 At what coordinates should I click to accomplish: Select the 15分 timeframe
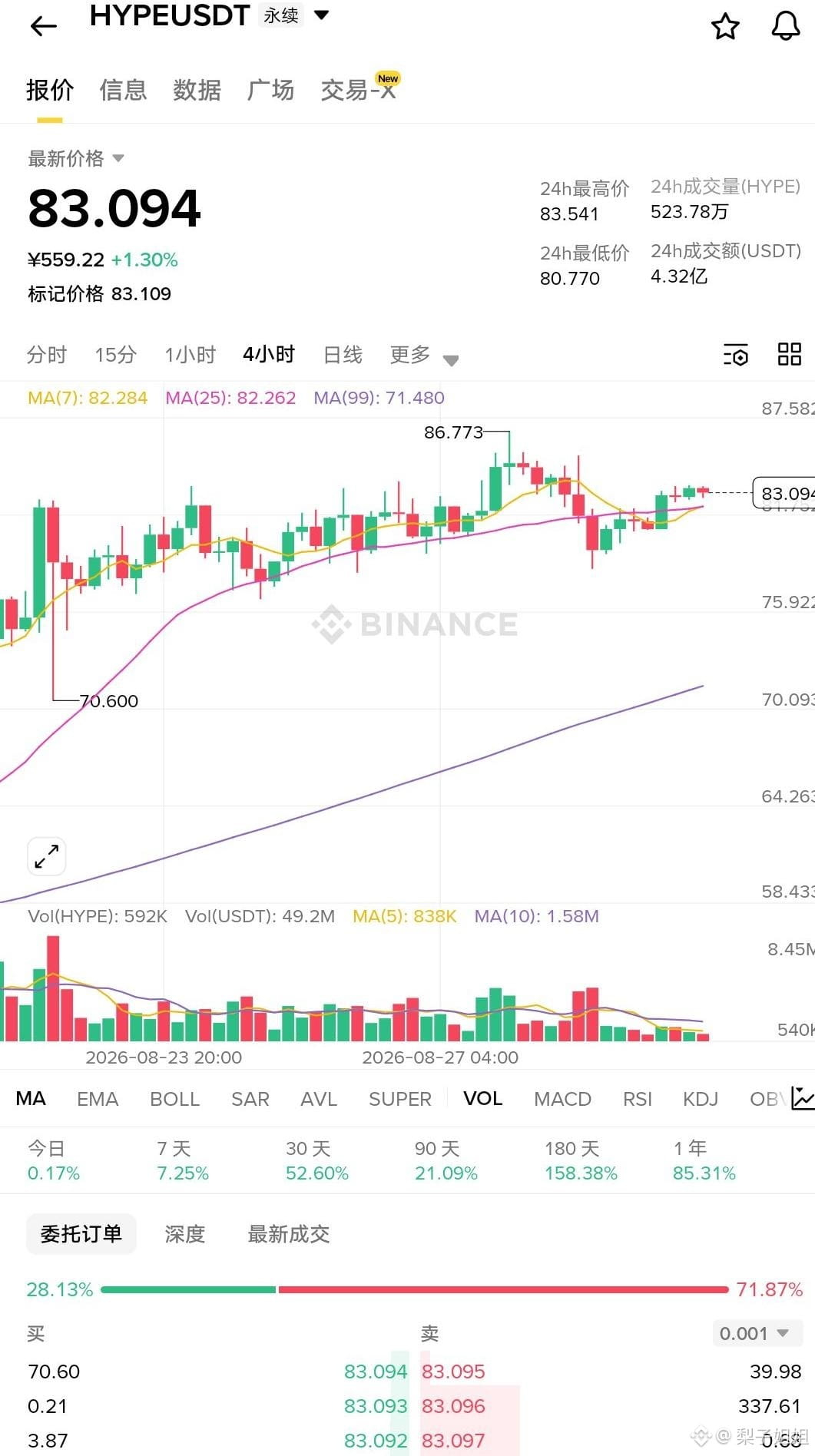click(115, 354)
